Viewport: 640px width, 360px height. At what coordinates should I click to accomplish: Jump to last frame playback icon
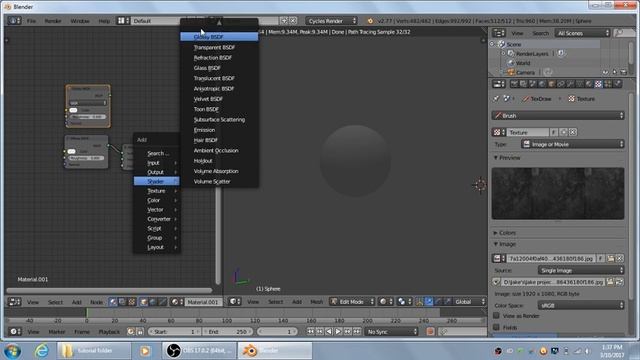click(x=357, y=331)
